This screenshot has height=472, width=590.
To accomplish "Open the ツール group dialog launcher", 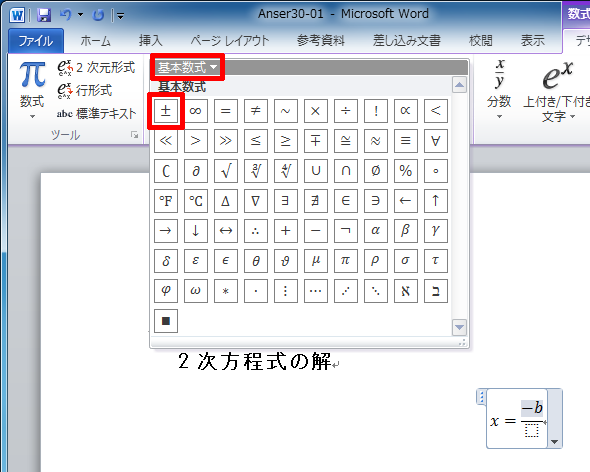I will click(x=134, y=135).
